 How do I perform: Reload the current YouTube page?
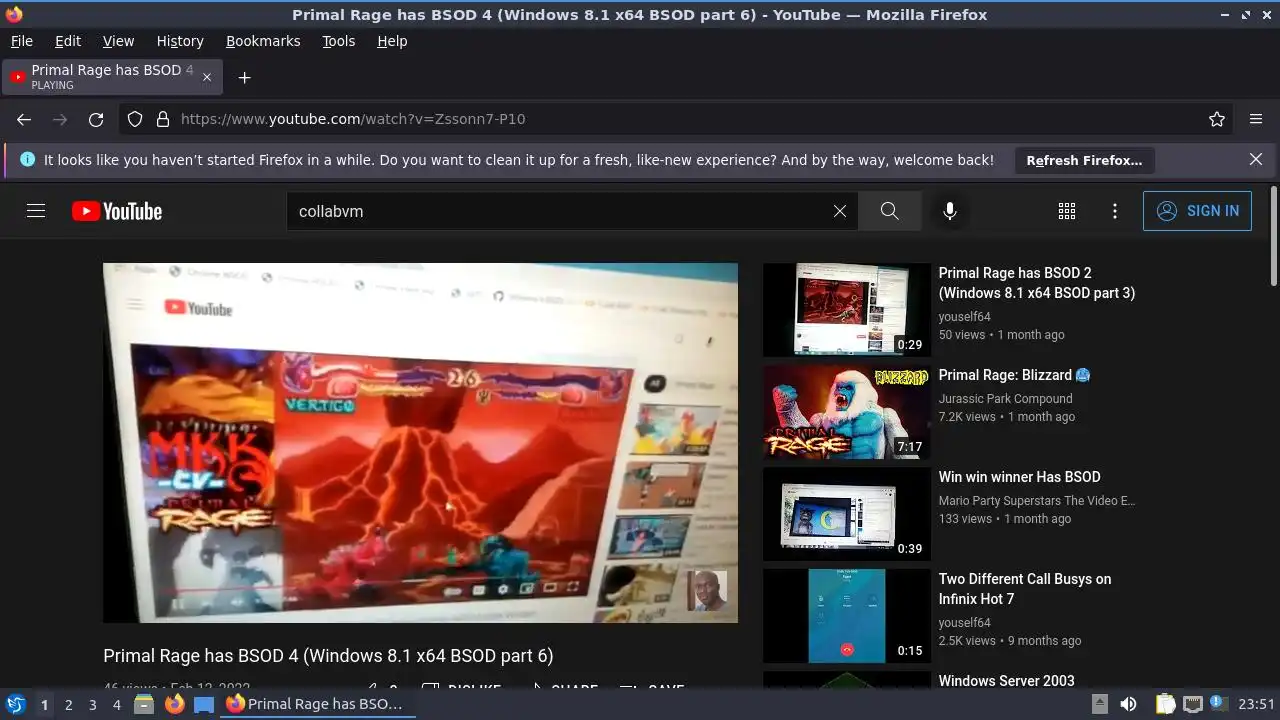coord(96,119)
